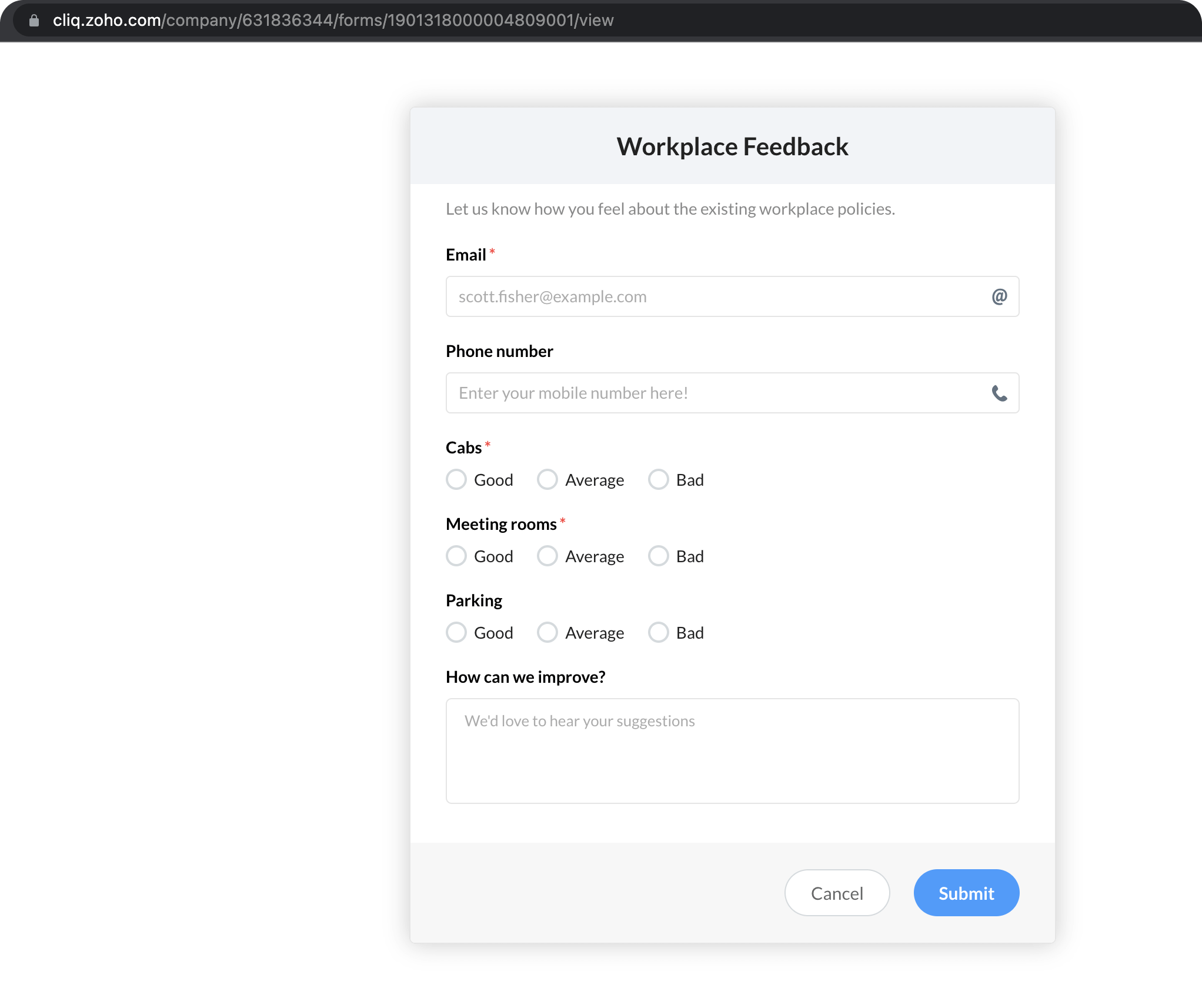Click the lock icon in address bar
The width and height of the screenshot is (1202, 1008).
(x=34, y=21)
